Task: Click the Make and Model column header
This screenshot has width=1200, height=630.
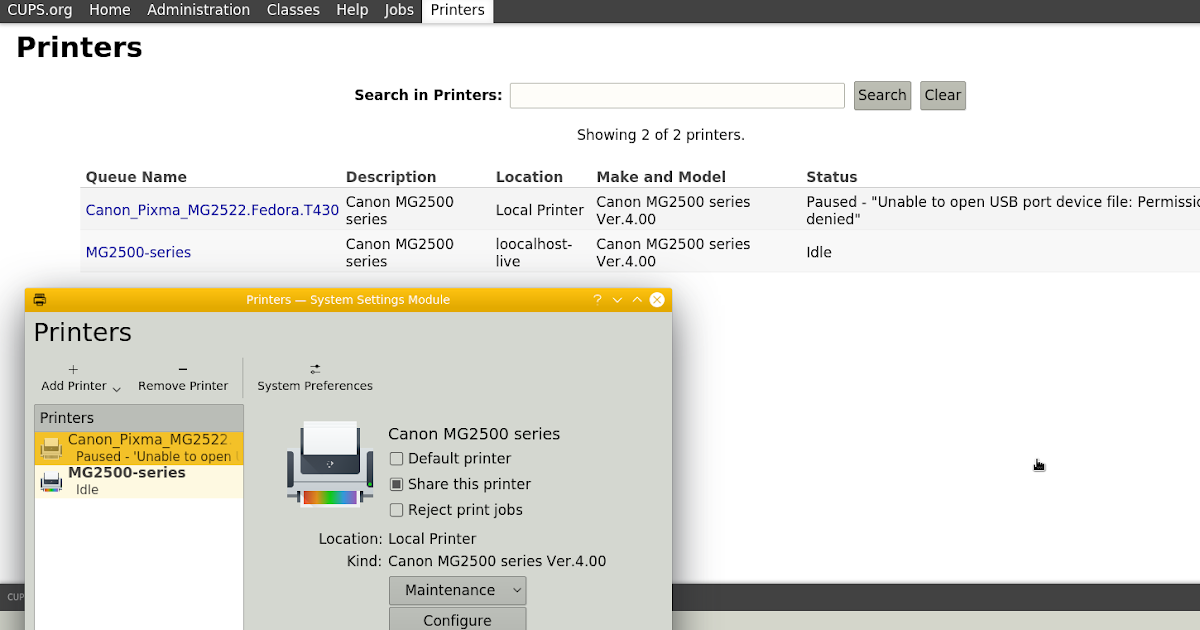Action: pyautogui.click(x=661, y=177)
